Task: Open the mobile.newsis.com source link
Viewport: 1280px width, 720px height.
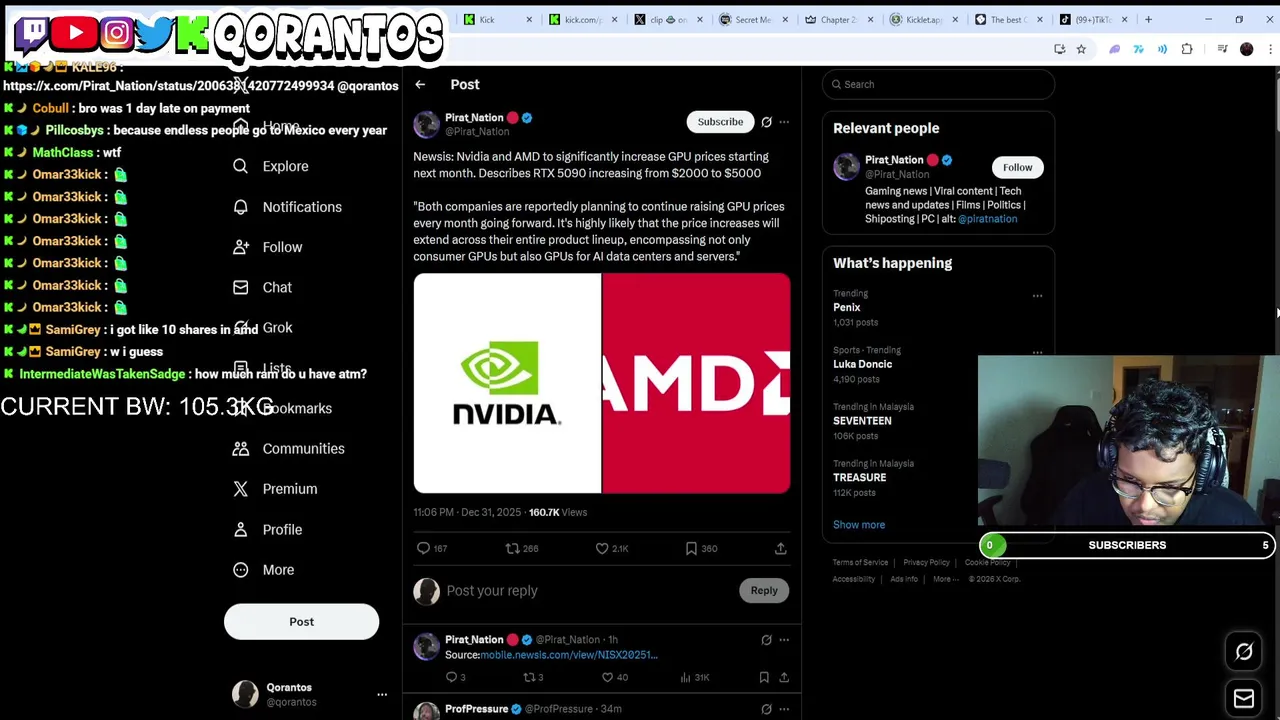Action: 569,655
